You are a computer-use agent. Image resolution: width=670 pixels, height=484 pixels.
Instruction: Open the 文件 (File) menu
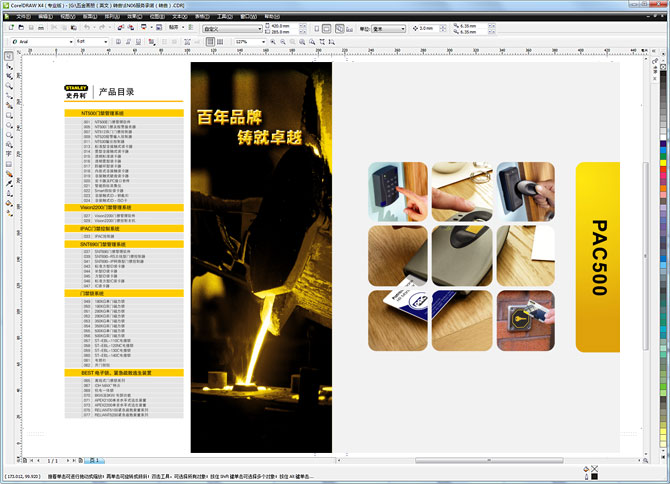click(x=23, y=17)
